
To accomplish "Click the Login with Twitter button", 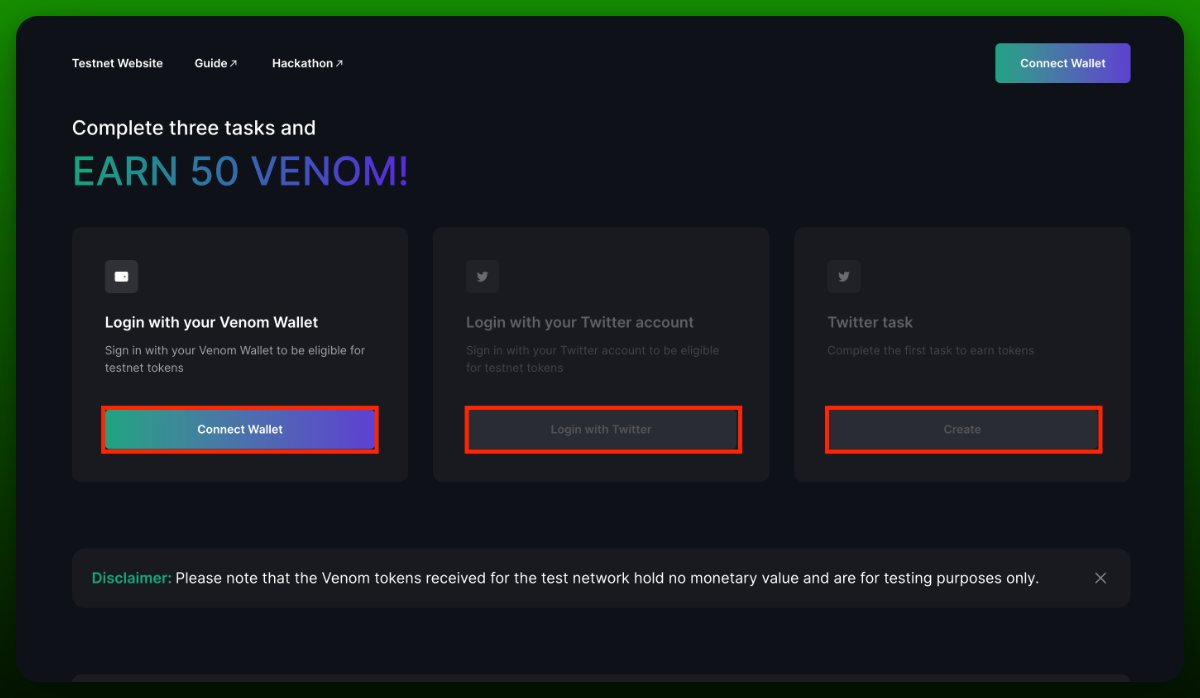I will [x=601, y=429].
